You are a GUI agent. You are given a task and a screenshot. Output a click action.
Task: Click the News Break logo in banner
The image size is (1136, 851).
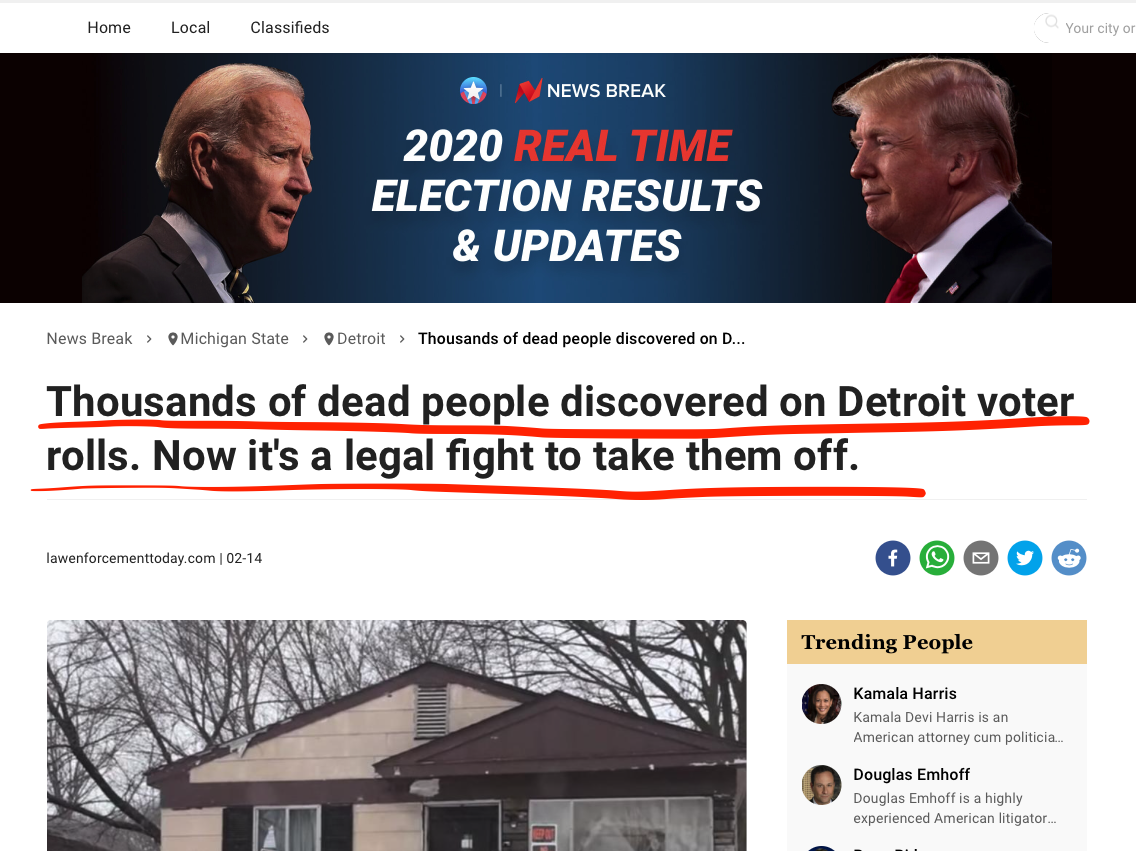click(x=590, y=91)
